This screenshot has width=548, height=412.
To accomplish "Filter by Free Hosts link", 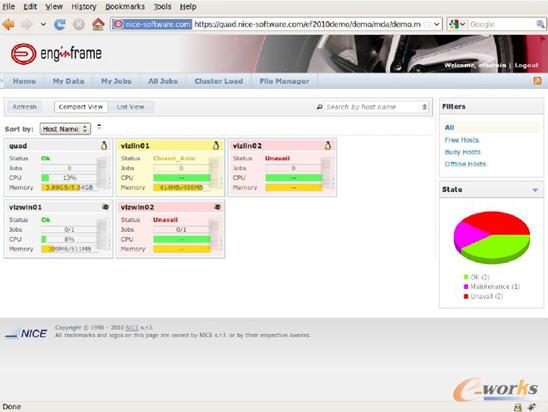I will click(462, 140).
